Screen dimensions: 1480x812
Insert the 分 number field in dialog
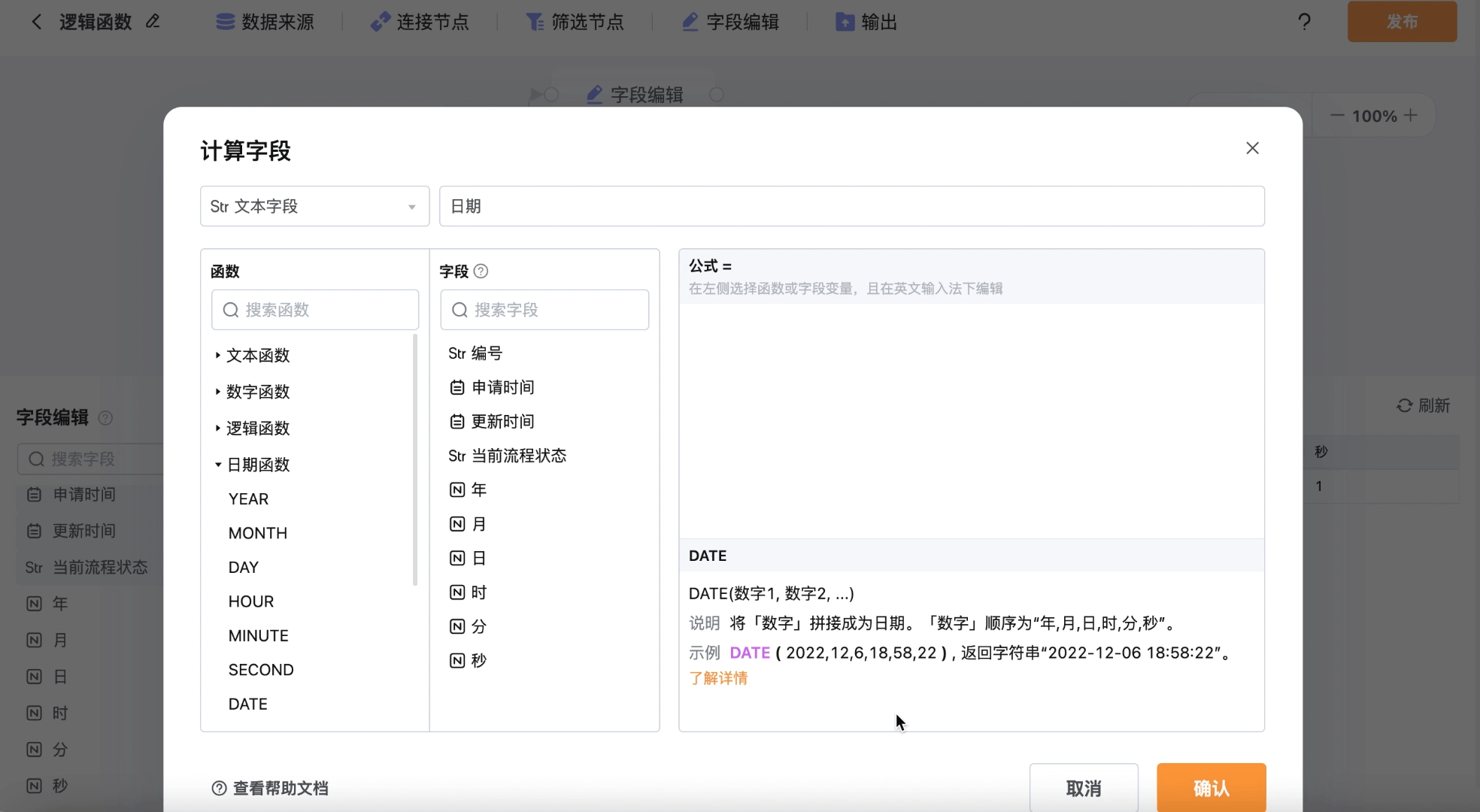(468, 626)
